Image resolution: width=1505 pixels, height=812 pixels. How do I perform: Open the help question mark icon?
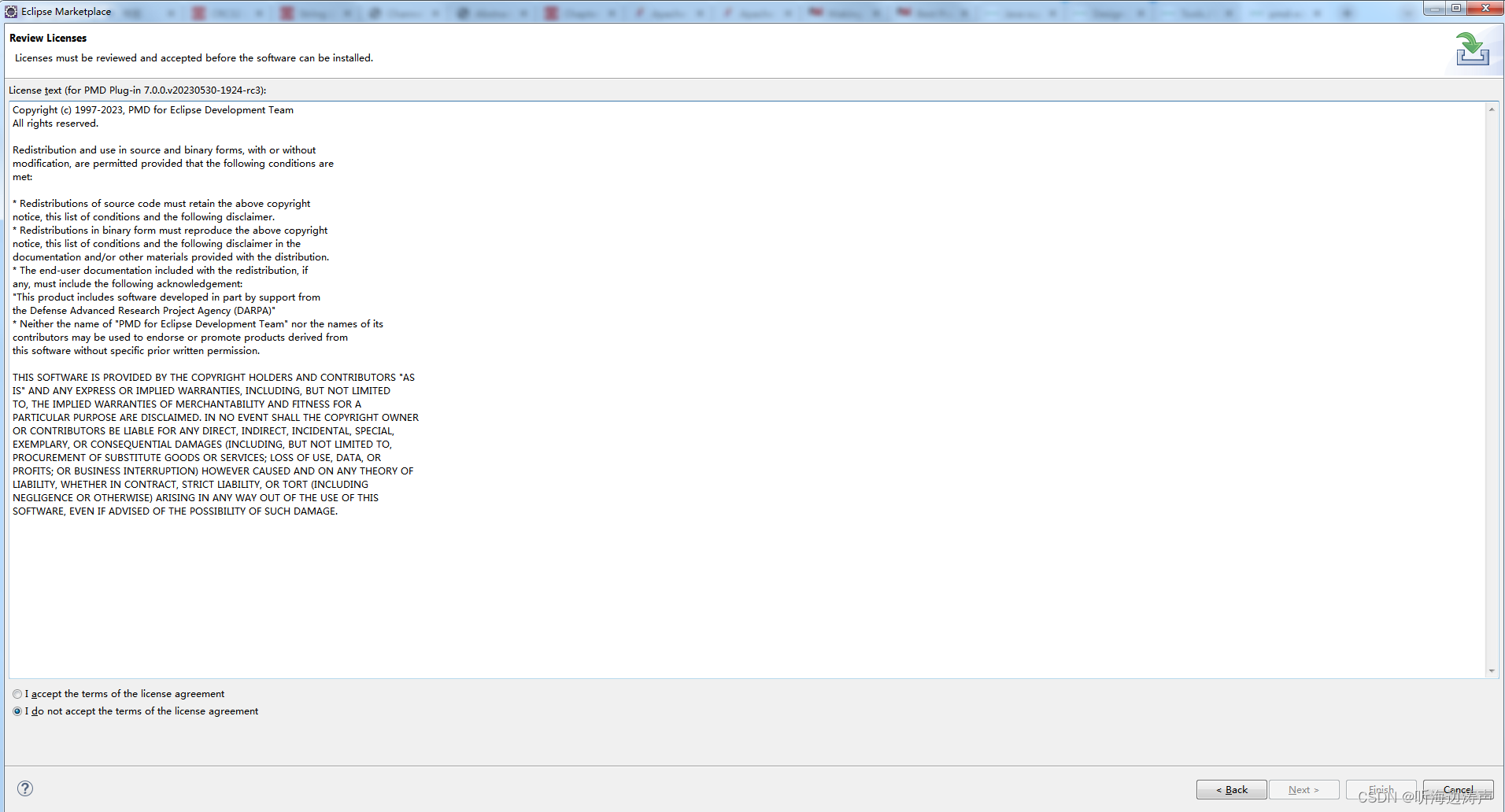point(25,788)
